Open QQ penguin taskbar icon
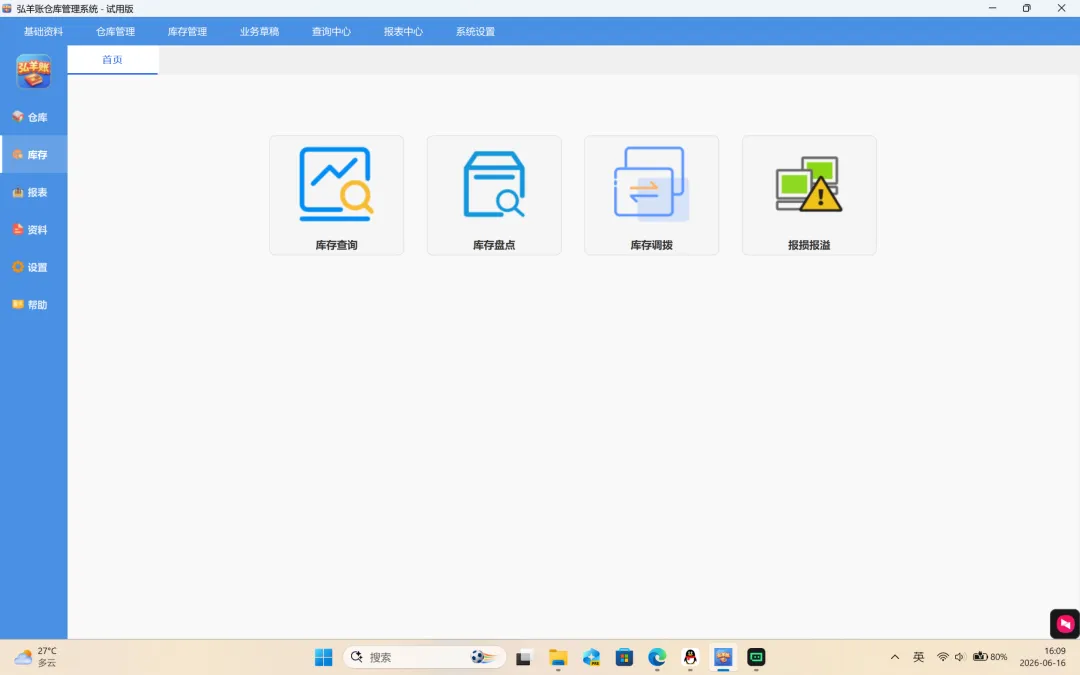Screen dimensions: 1080x675 pyautogui.click(x=690, y=657)
